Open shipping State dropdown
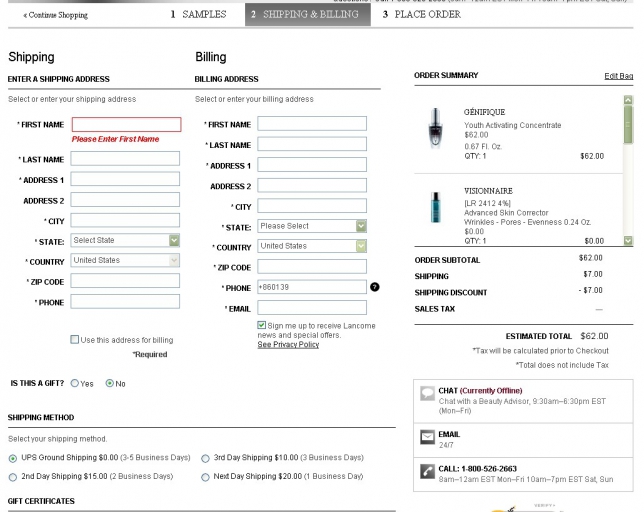The image size is (644, 512). point(125,240)
